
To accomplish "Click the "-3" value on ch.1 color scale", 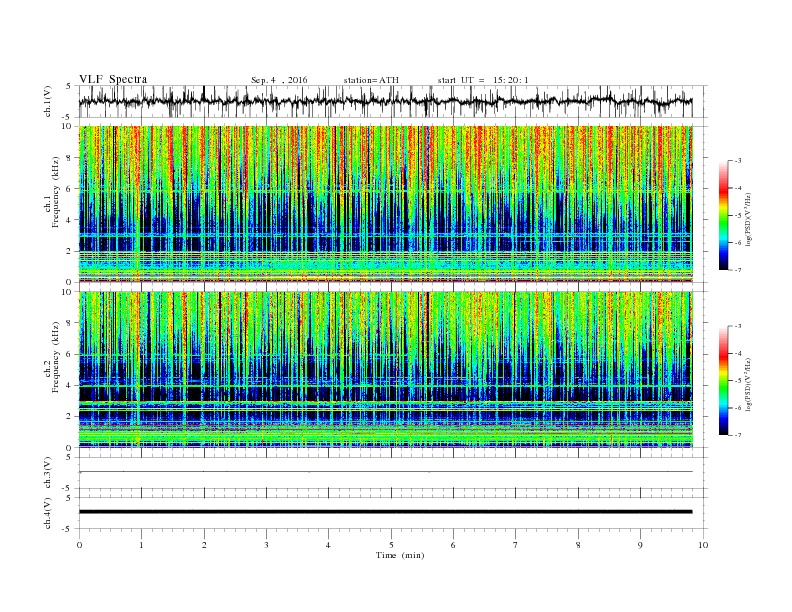I will tap(737, 161).
